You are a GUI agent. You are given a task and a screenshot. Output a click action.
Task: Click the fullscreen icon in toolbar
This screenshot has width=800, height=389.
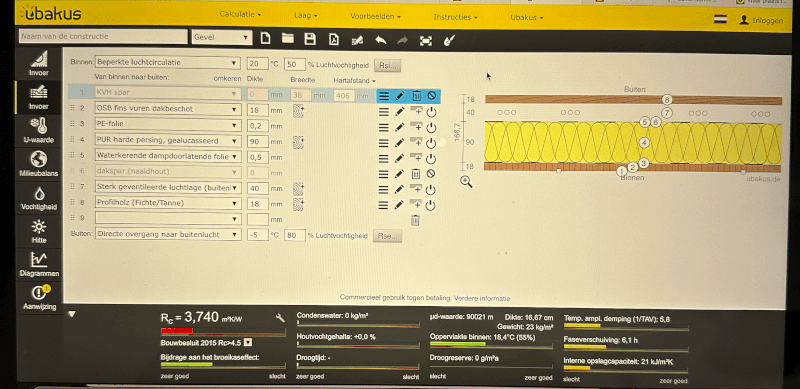[426, 41]
